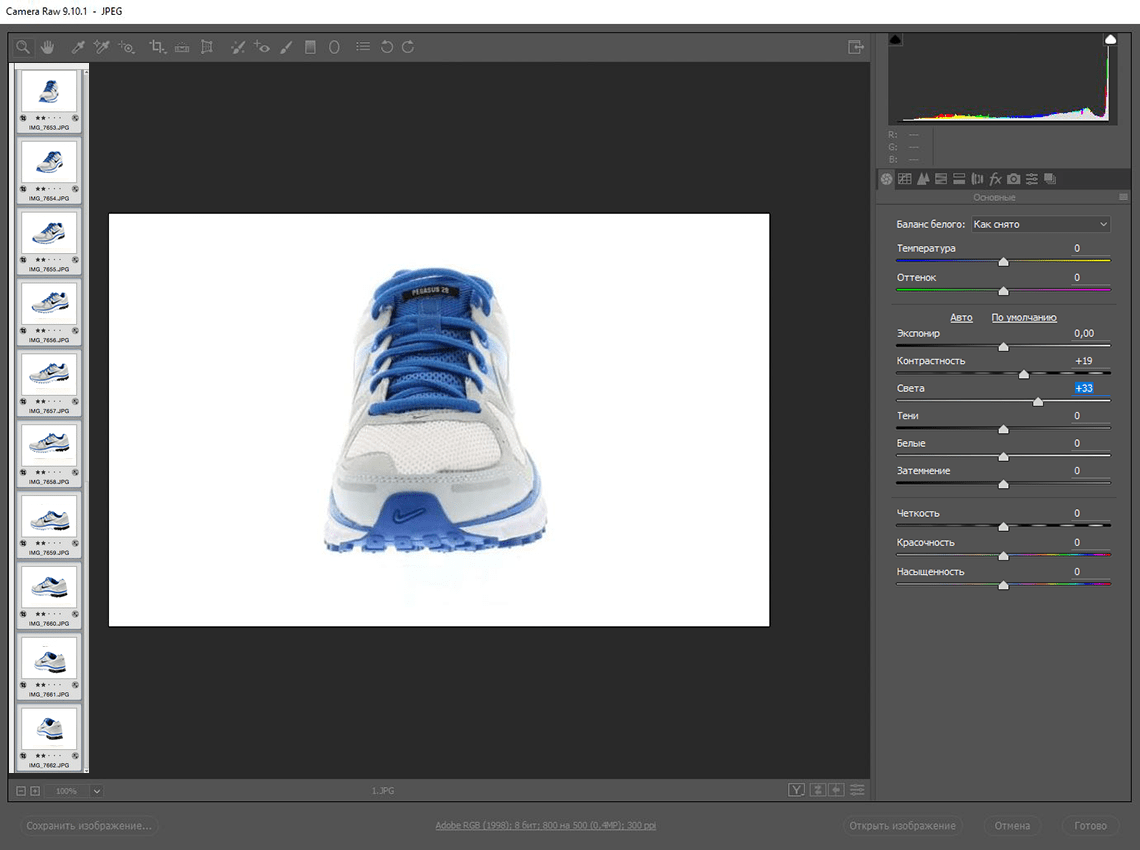Click the Открыть изображение button
The height and width of the screenshot is (850, 1140).
902,826
